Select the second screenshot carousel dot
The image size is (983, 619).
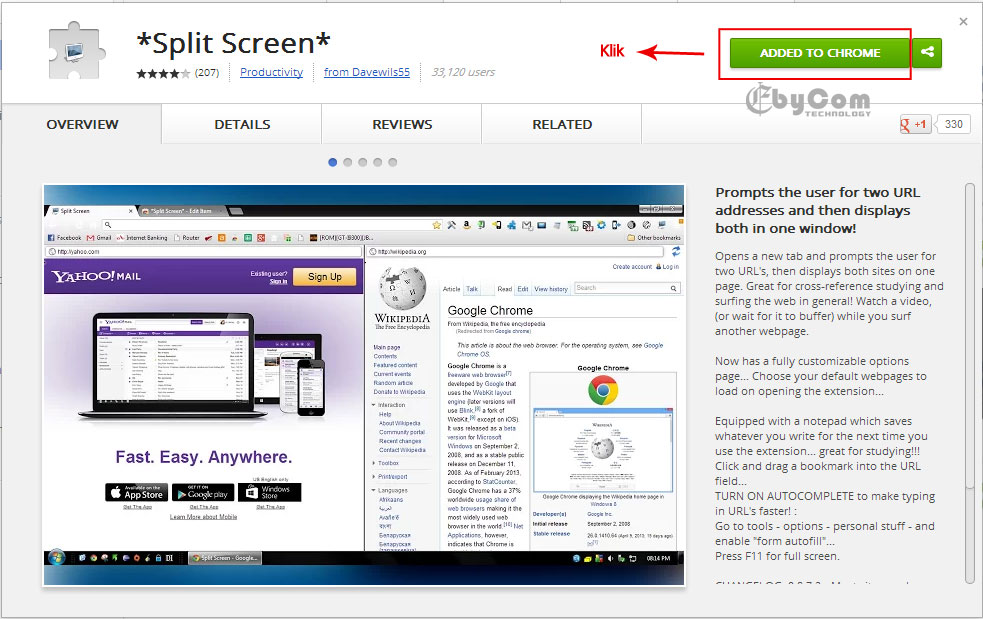tap(348, 162)
